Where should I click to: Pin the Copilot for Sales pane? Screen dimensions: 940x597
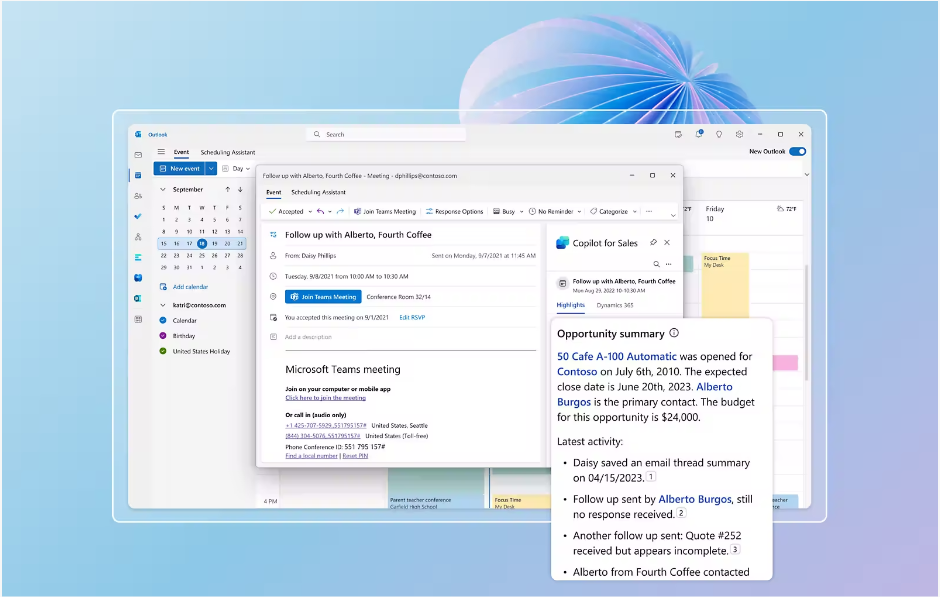pos(653,243)
